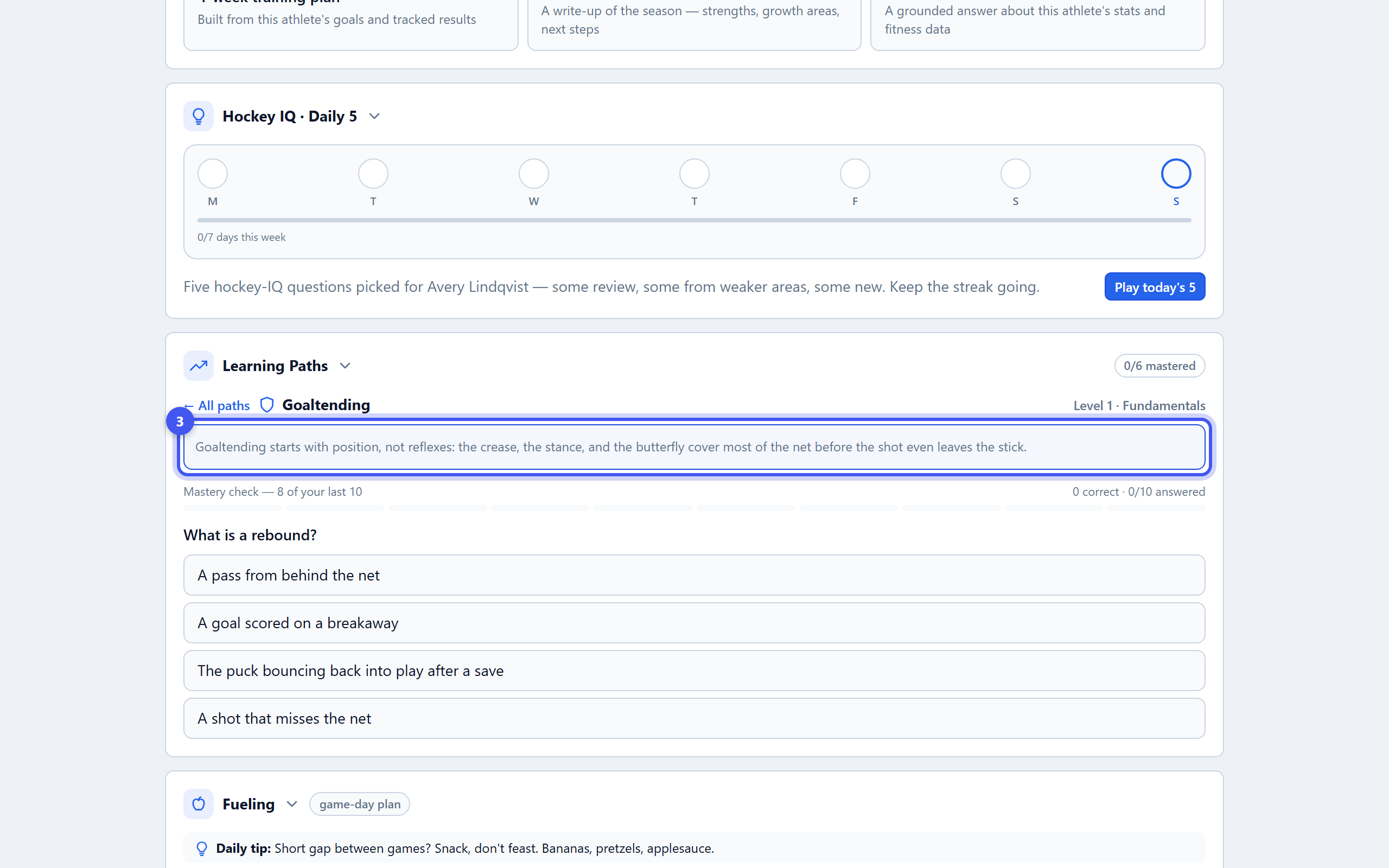
Task: Choose answer 'A shot that misses the net'
Action: 694,718
